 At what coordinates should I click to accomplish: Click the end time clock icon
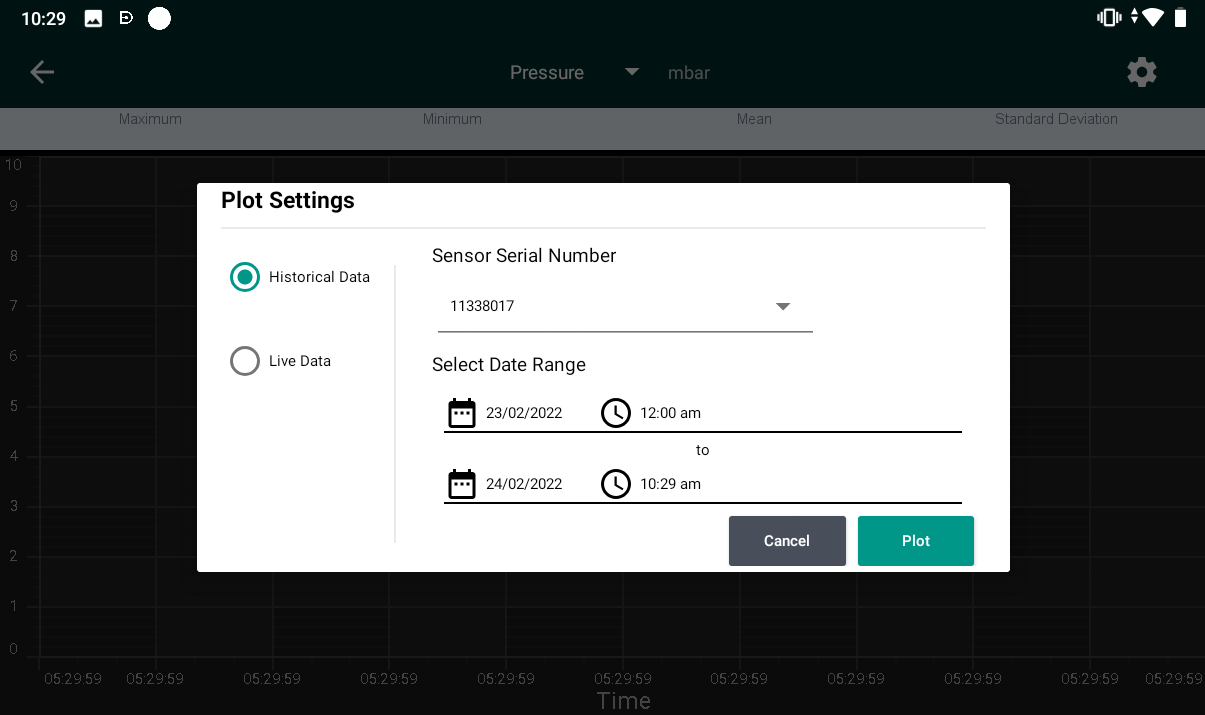[x=616, y=484]
